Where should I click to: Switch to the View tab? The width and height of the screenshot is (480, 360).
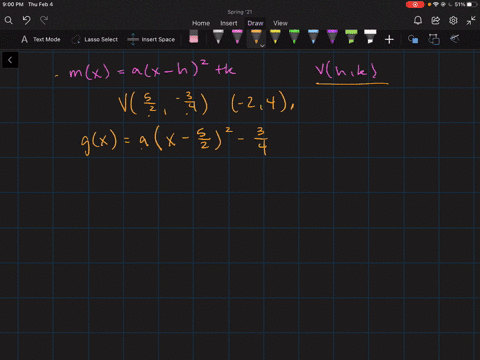pos(280,23)
